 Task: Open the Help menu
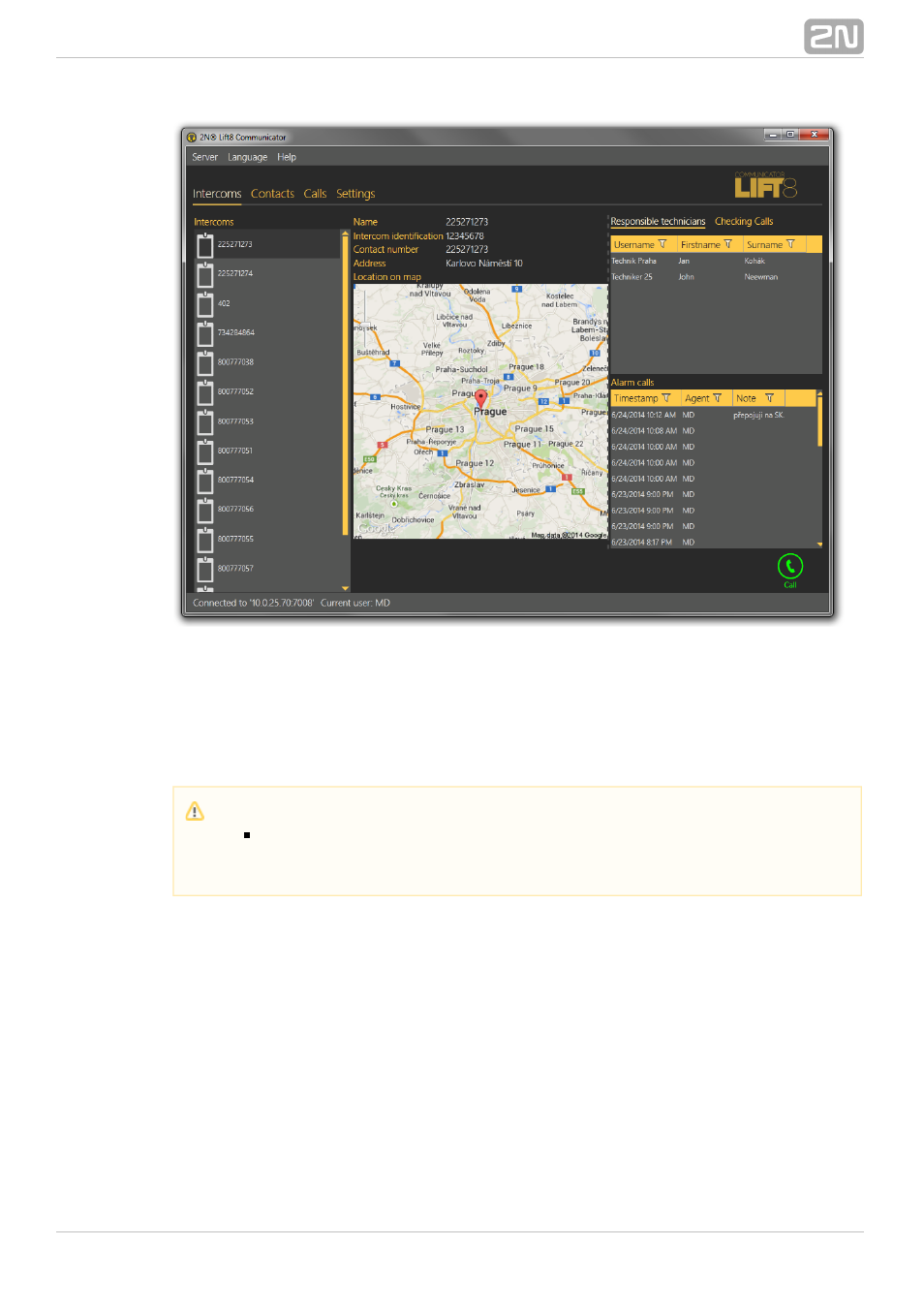287,157
